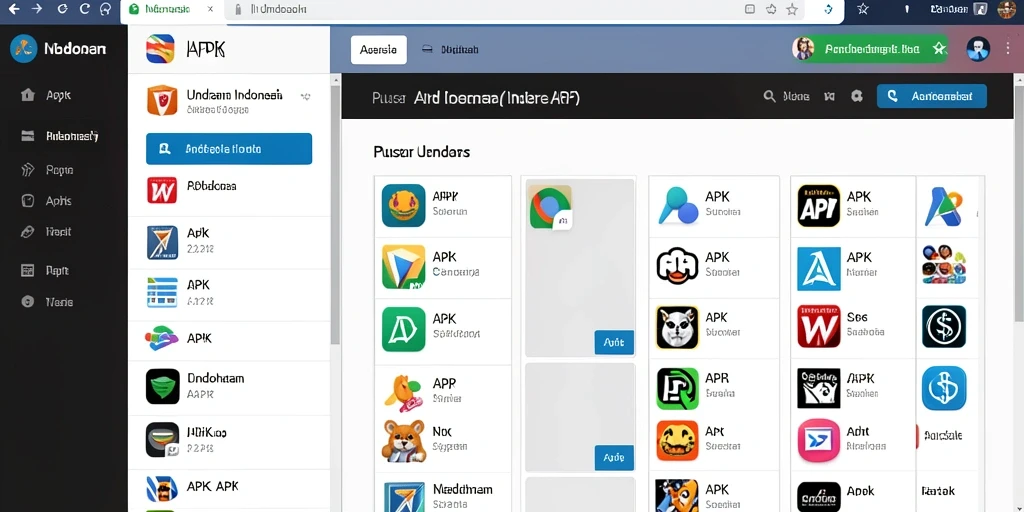Click the bookmark star in the address bar
Image resolution: width=1024 pixels, height=512 pixels.
point(792,9)
